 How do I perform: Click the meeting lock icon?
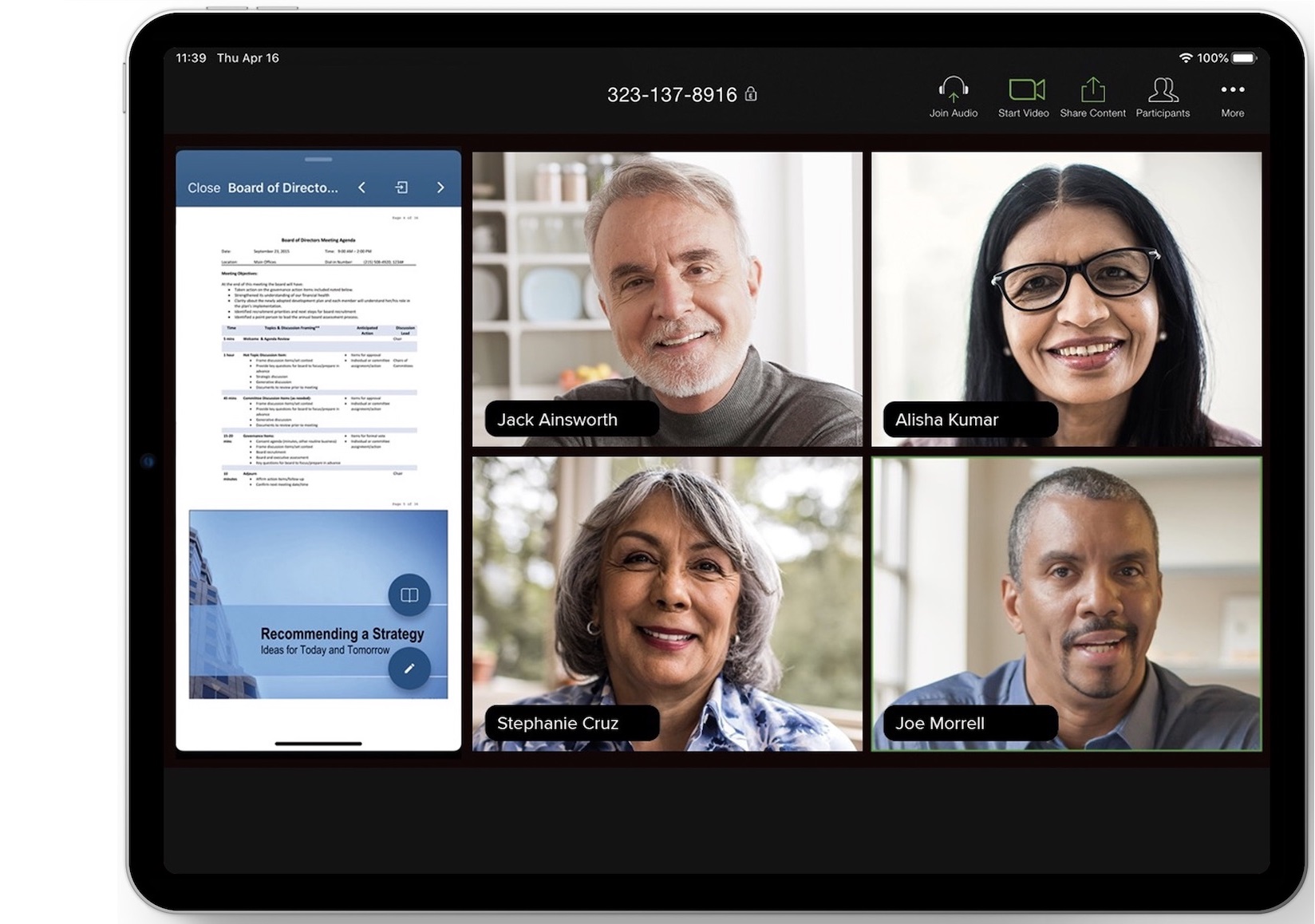click(x=751, y=94)
